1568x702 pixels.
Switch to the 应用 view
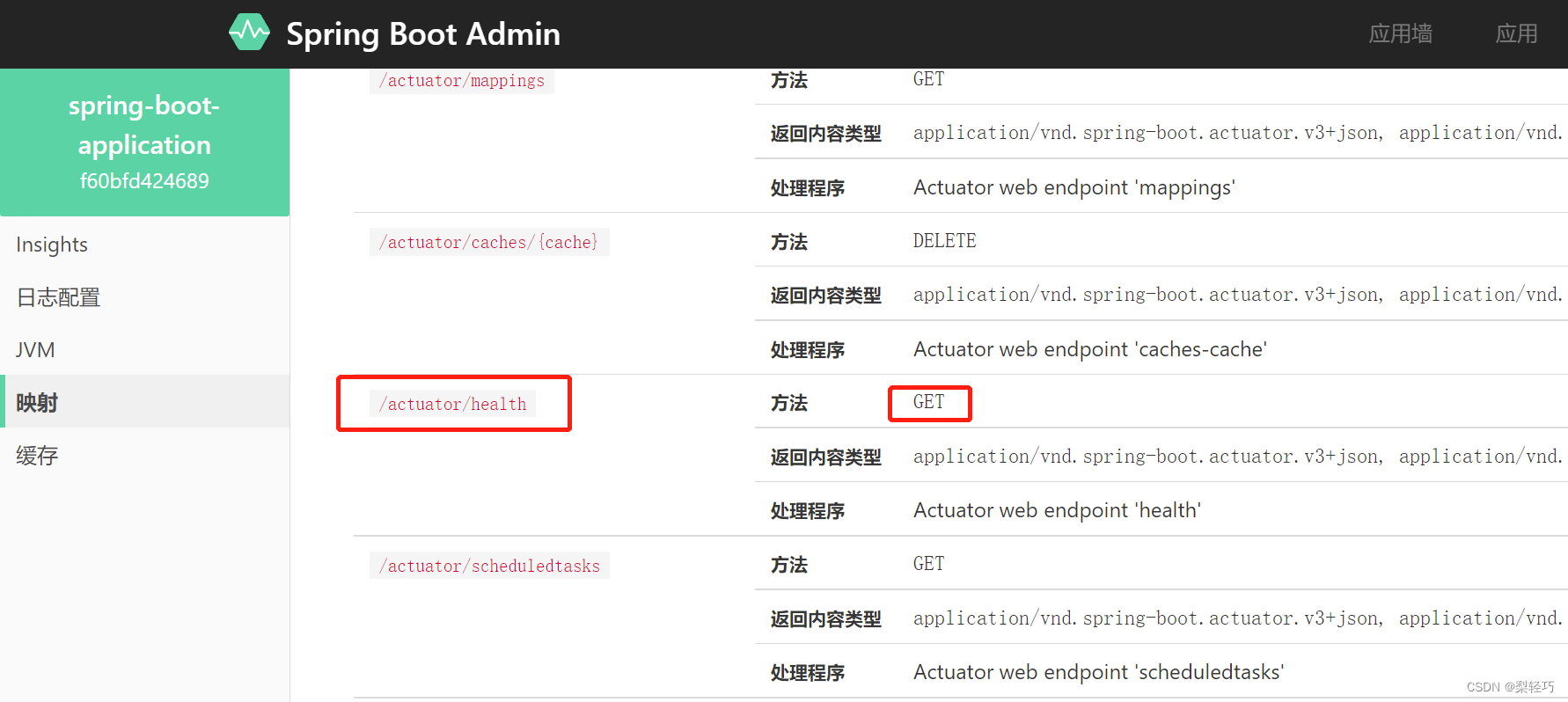[1516, 33]
